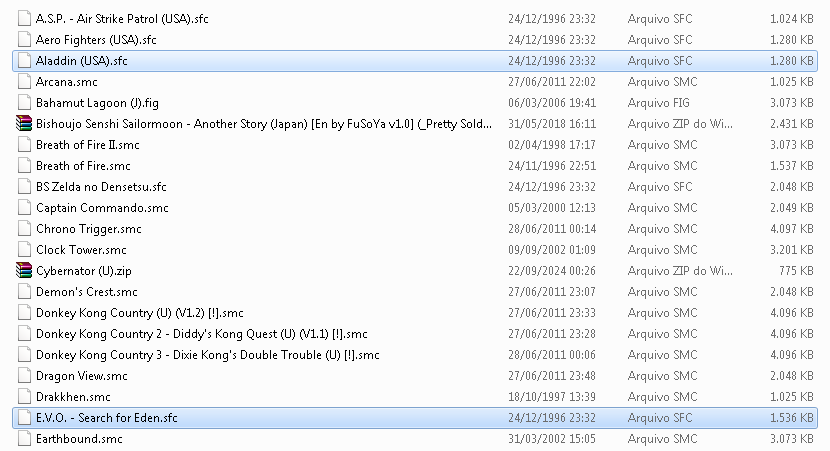Click the file icon of Clock Tower.smc
Image resolution: width=830 pixels, height=451 pixels.
pyautogui.click(x=24, y=250)
